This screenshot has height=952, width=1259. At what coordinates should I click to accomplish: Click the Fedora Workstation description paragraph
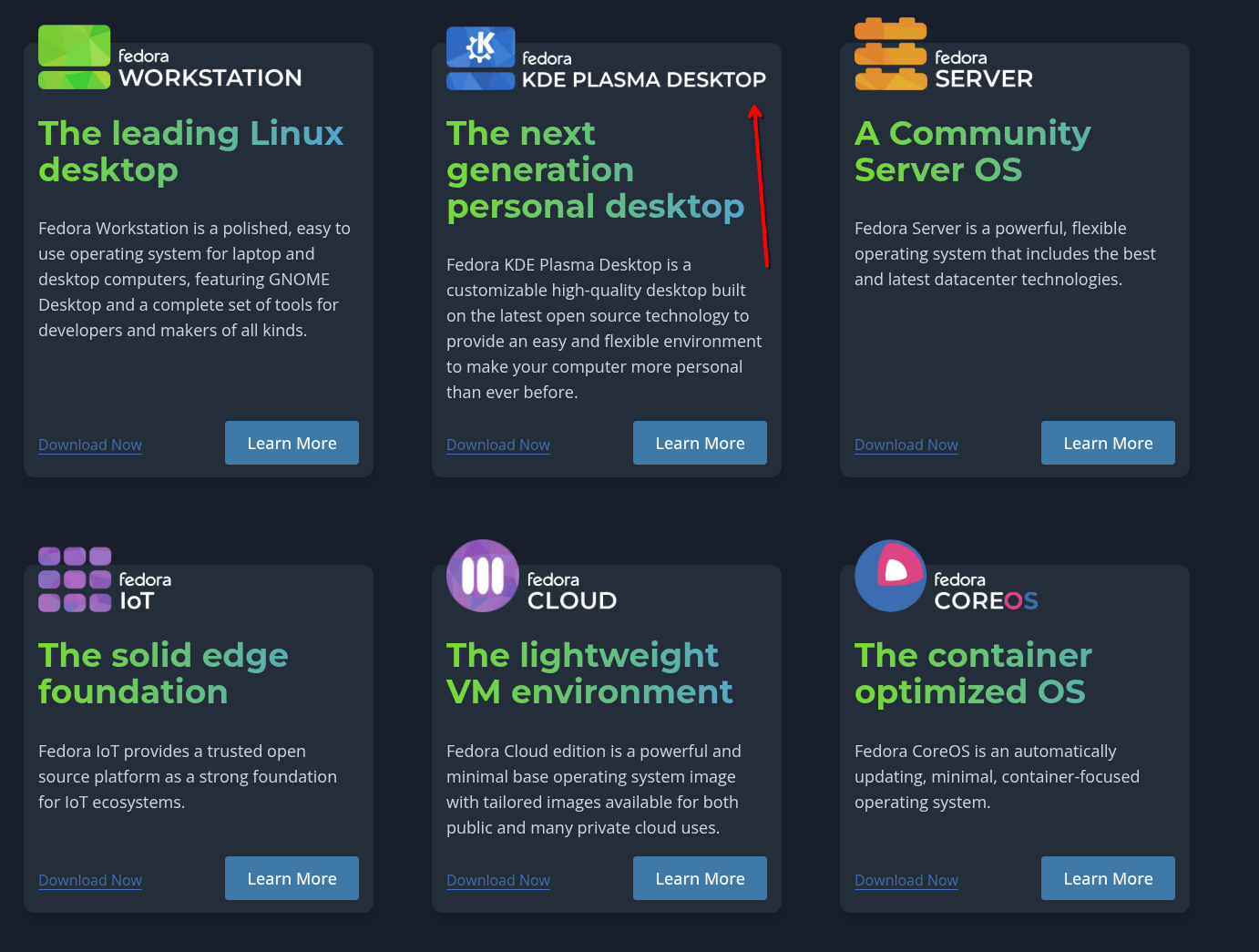195,279
